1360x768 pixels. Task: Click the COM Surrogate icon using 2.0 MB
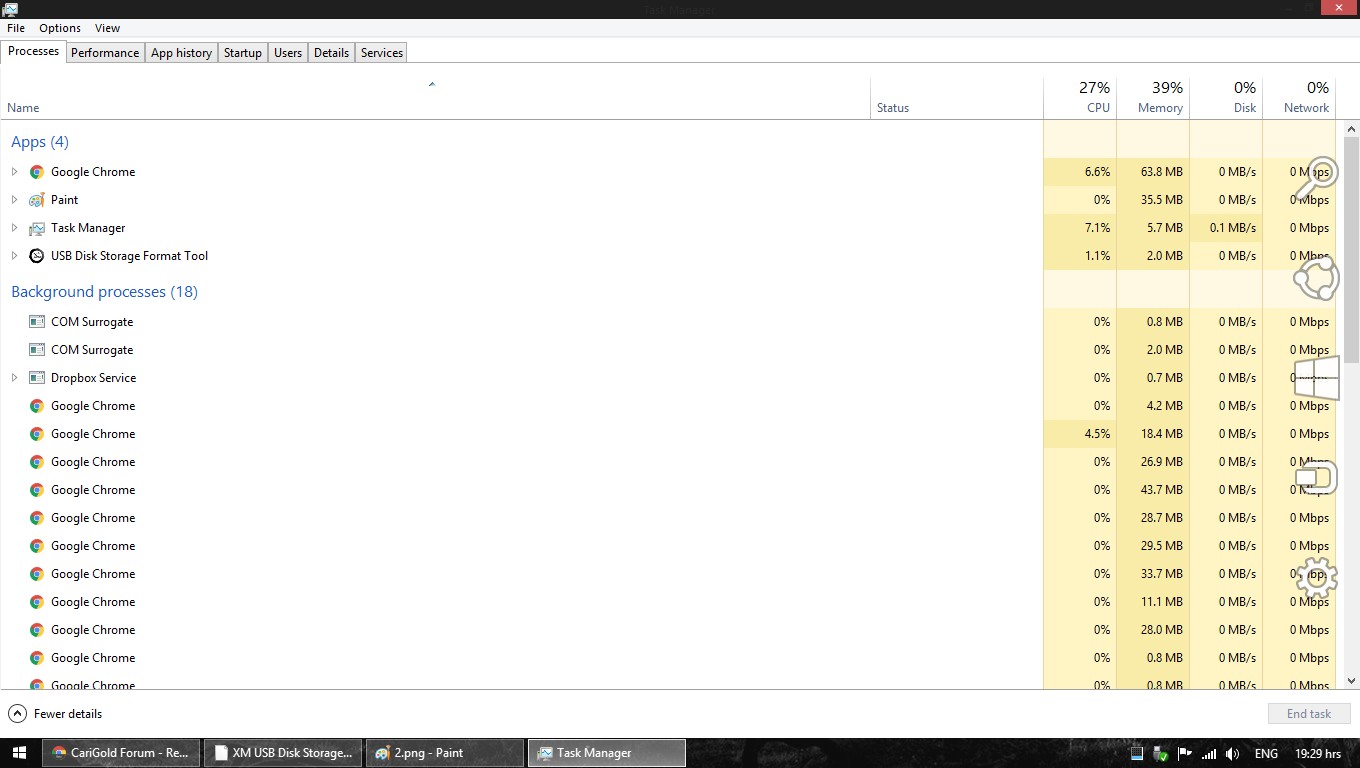click(x=37, y=350)
